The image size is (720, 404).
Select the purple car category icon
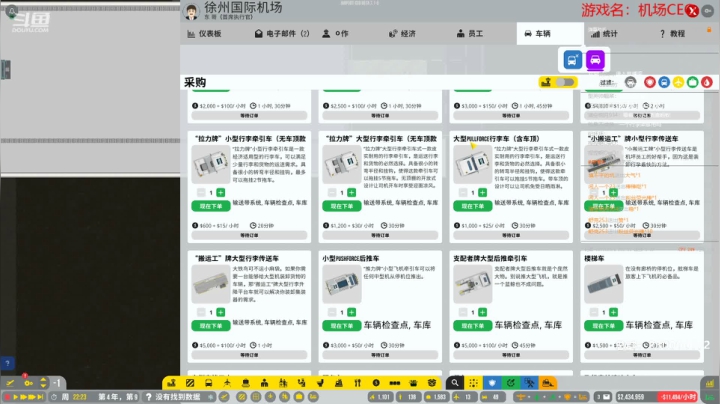click(595, 60)
